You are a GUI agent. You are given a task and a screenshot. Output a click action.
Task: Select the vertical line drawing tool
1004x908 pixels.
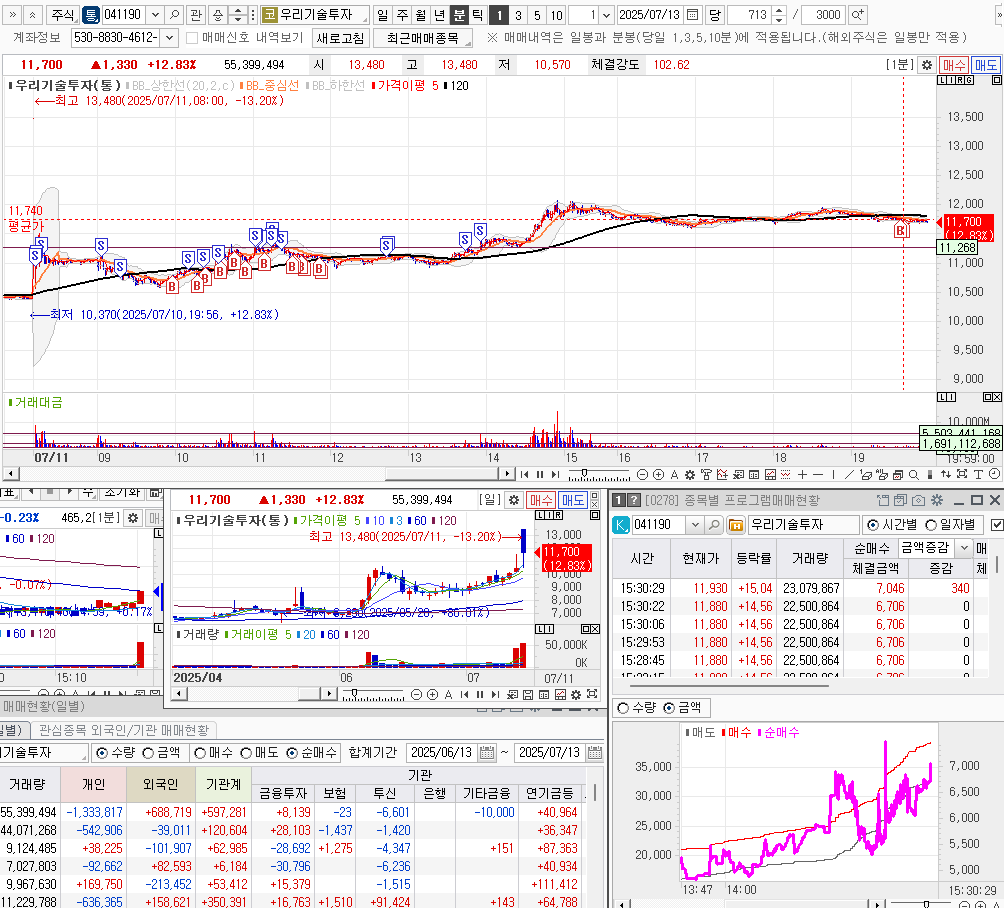tap(833, 474)
